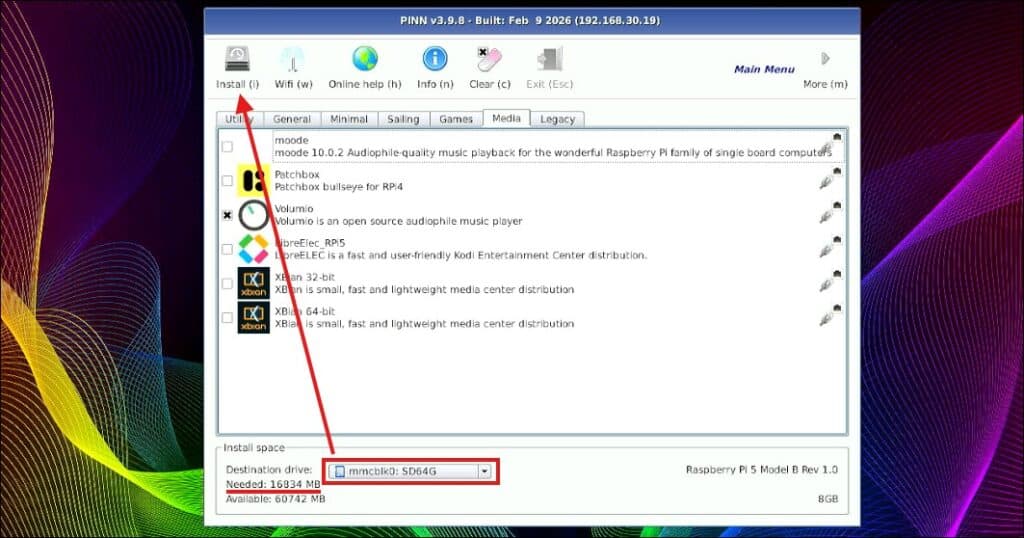
Task: Check the XBian 64-bit checkbox
Action: (x=227, y=317)
